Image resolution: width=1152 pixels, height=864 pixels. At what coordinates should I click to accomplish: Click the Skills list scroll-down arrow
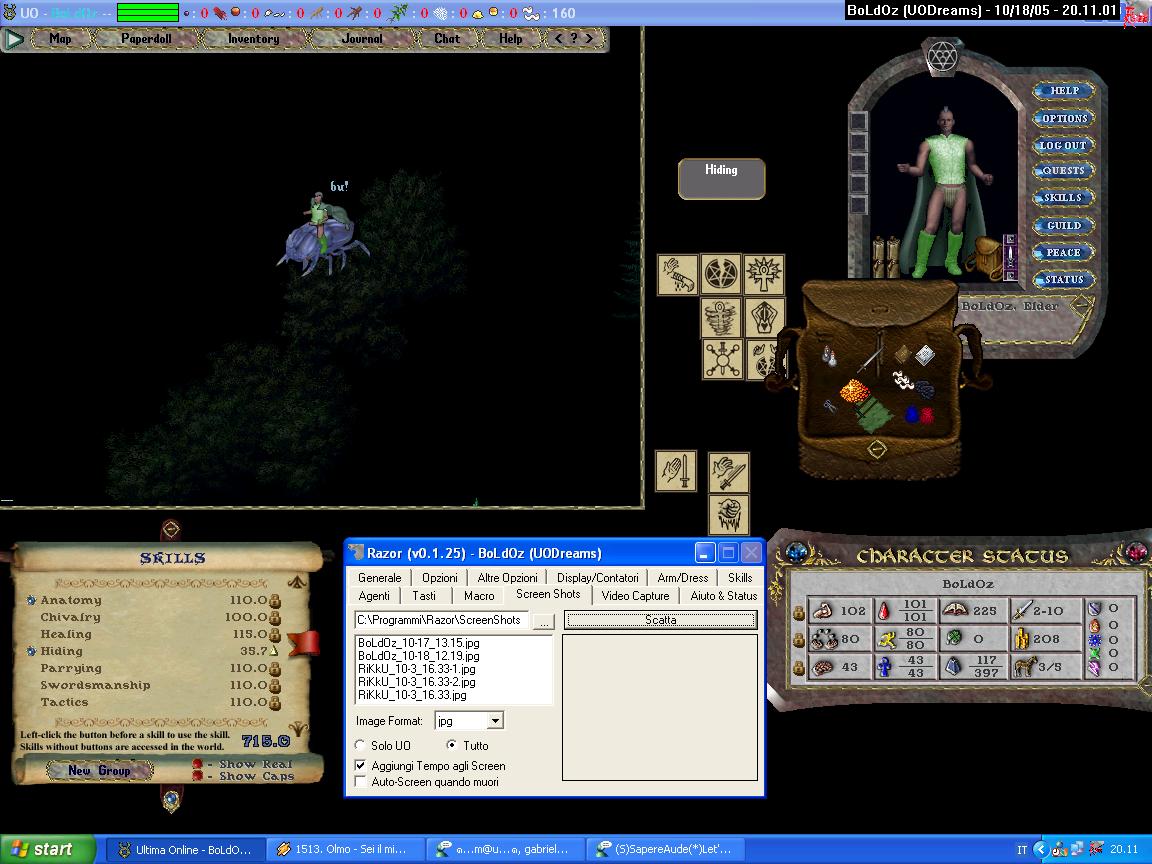298,727
